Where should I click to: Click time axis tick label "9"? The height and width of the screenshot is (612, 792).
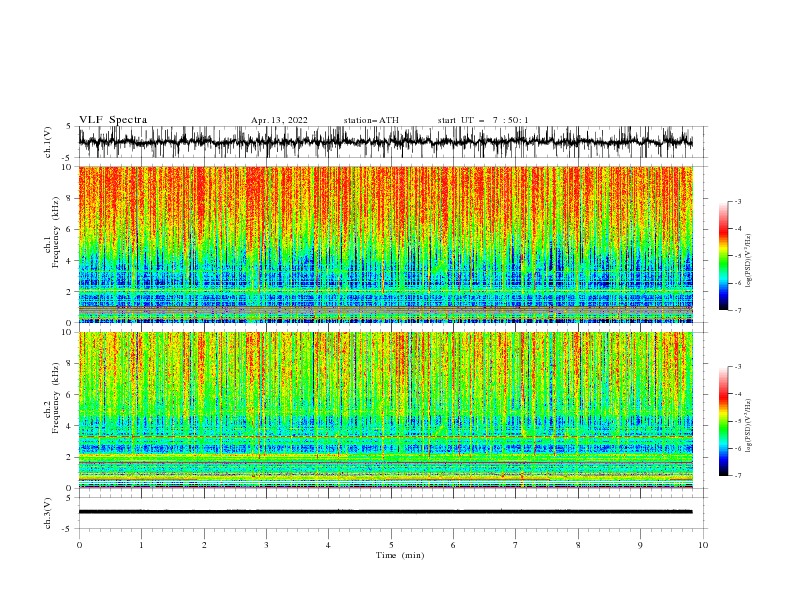640,545
